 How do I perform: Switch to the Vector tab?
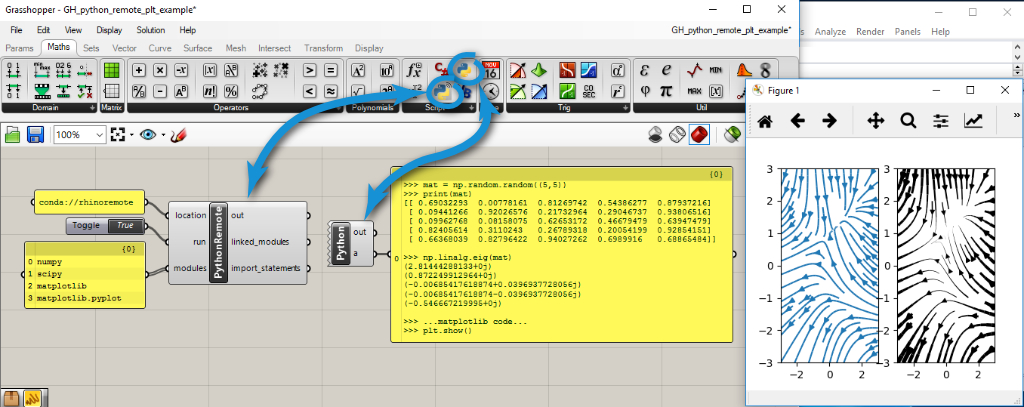(124, 48)
